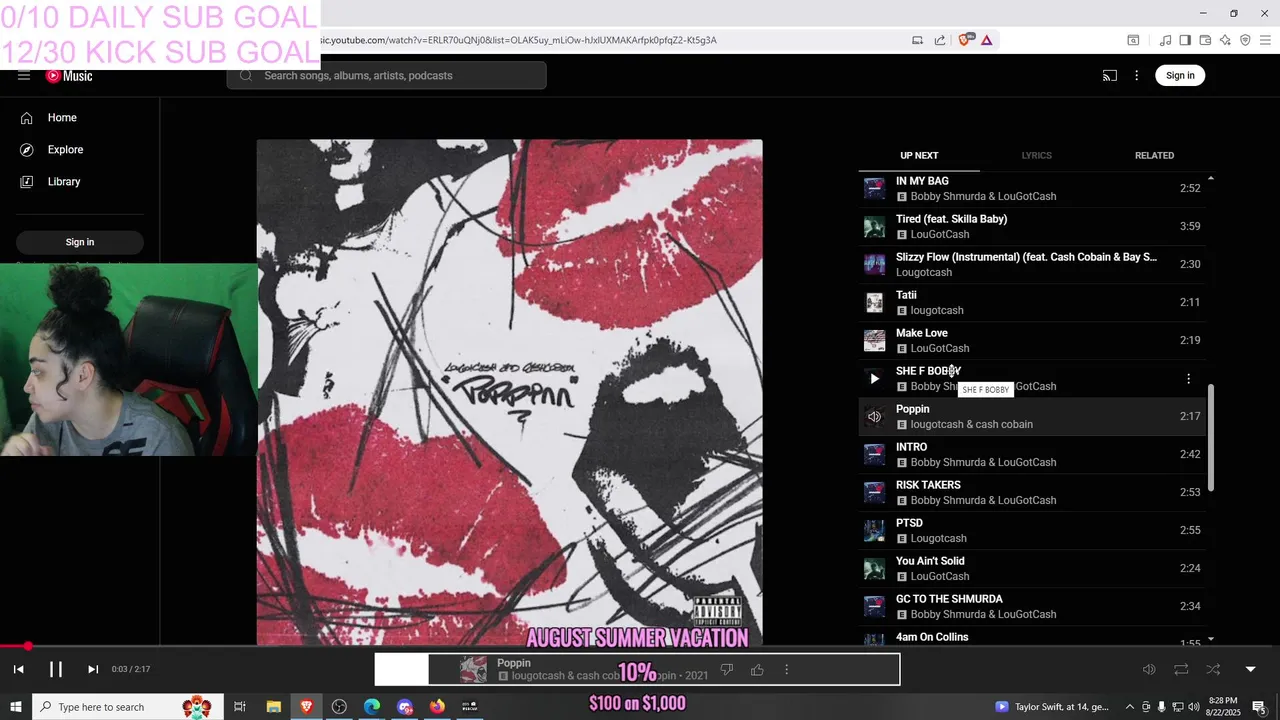1280x720 pixels.
Task: Select IN MY BAG in the queue
Action: [1032, 188]
